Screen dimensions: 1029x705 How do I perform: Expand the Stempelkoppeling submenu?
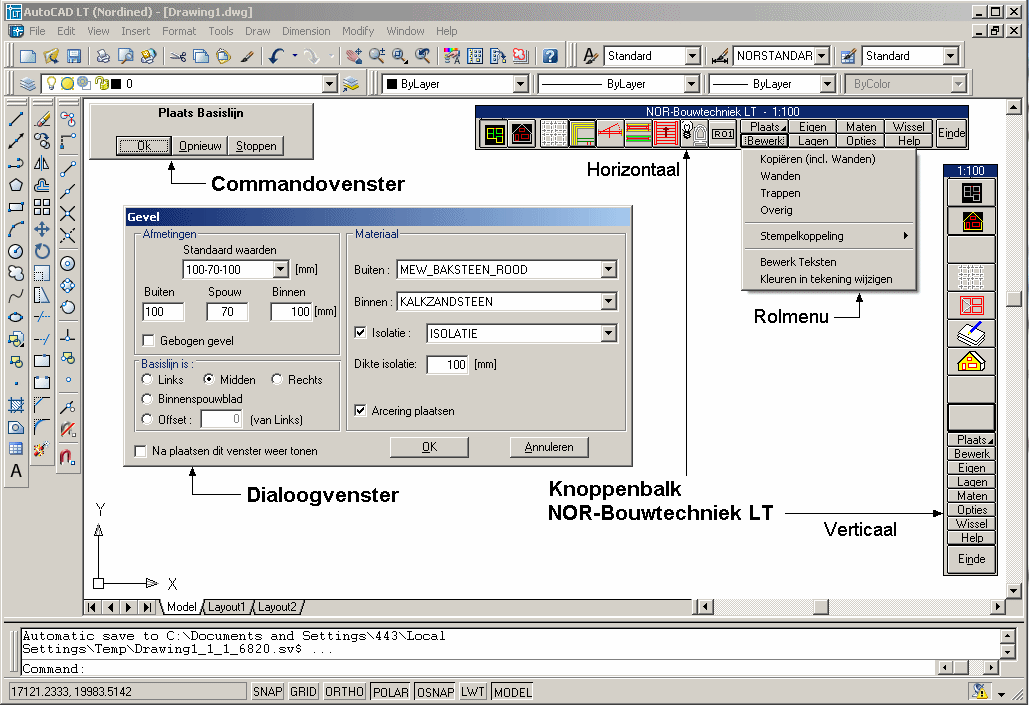[828, 236]
